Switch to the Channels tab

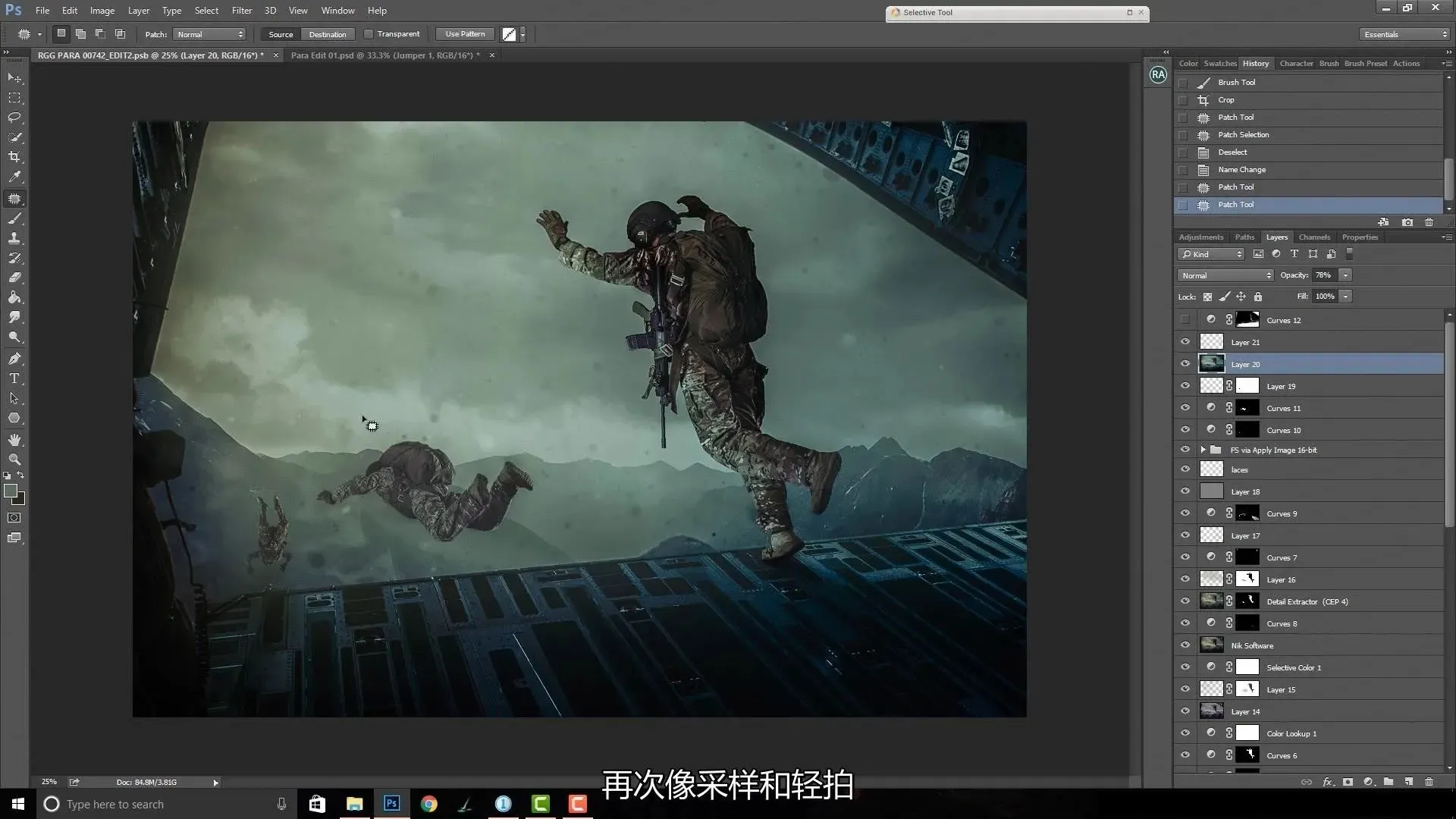pos(1313,237)
